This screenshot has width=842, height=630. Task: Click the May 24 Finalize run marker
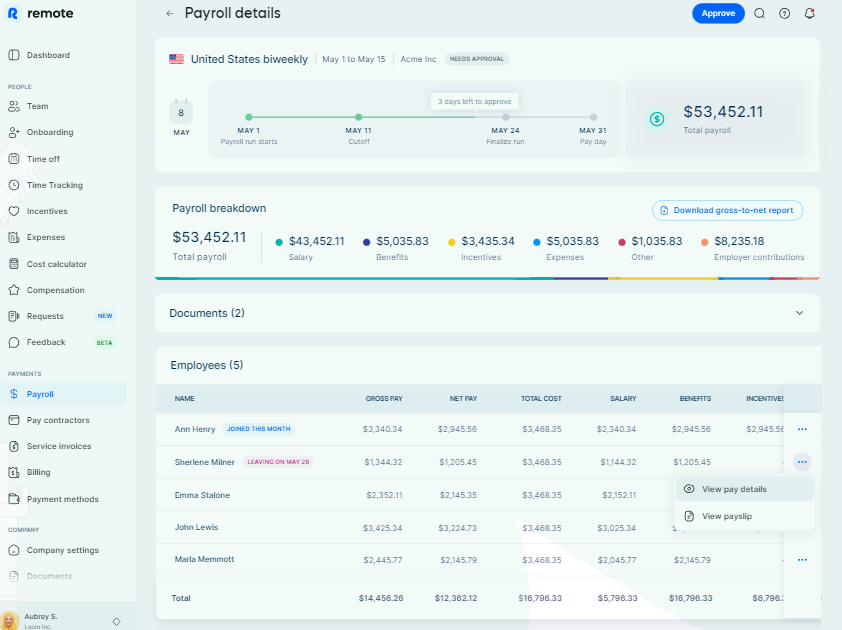(505, 117)
